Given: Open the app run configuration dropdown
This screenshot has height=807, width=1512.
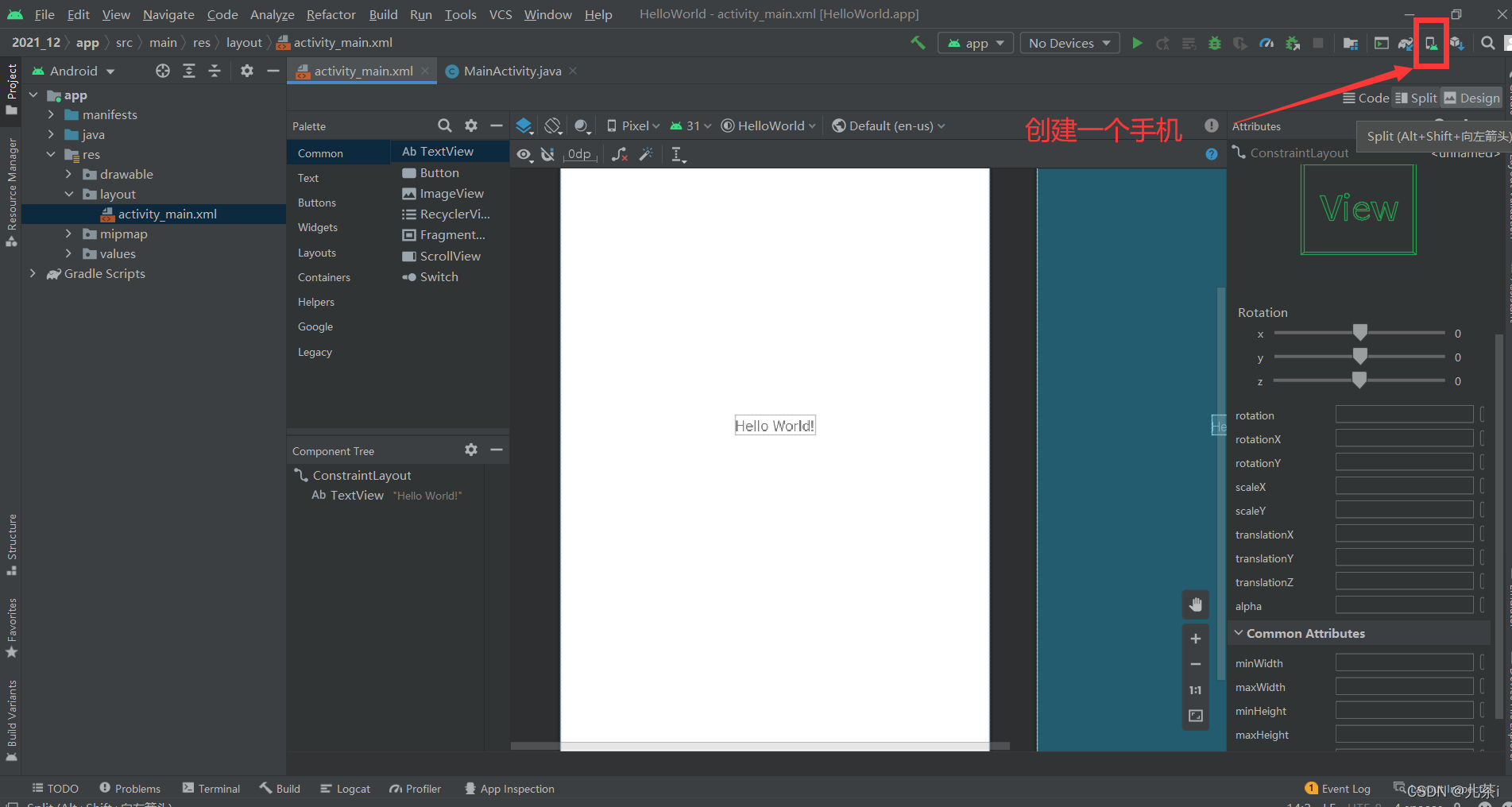Looking at the screenshot, I should [x=976, y=43].
